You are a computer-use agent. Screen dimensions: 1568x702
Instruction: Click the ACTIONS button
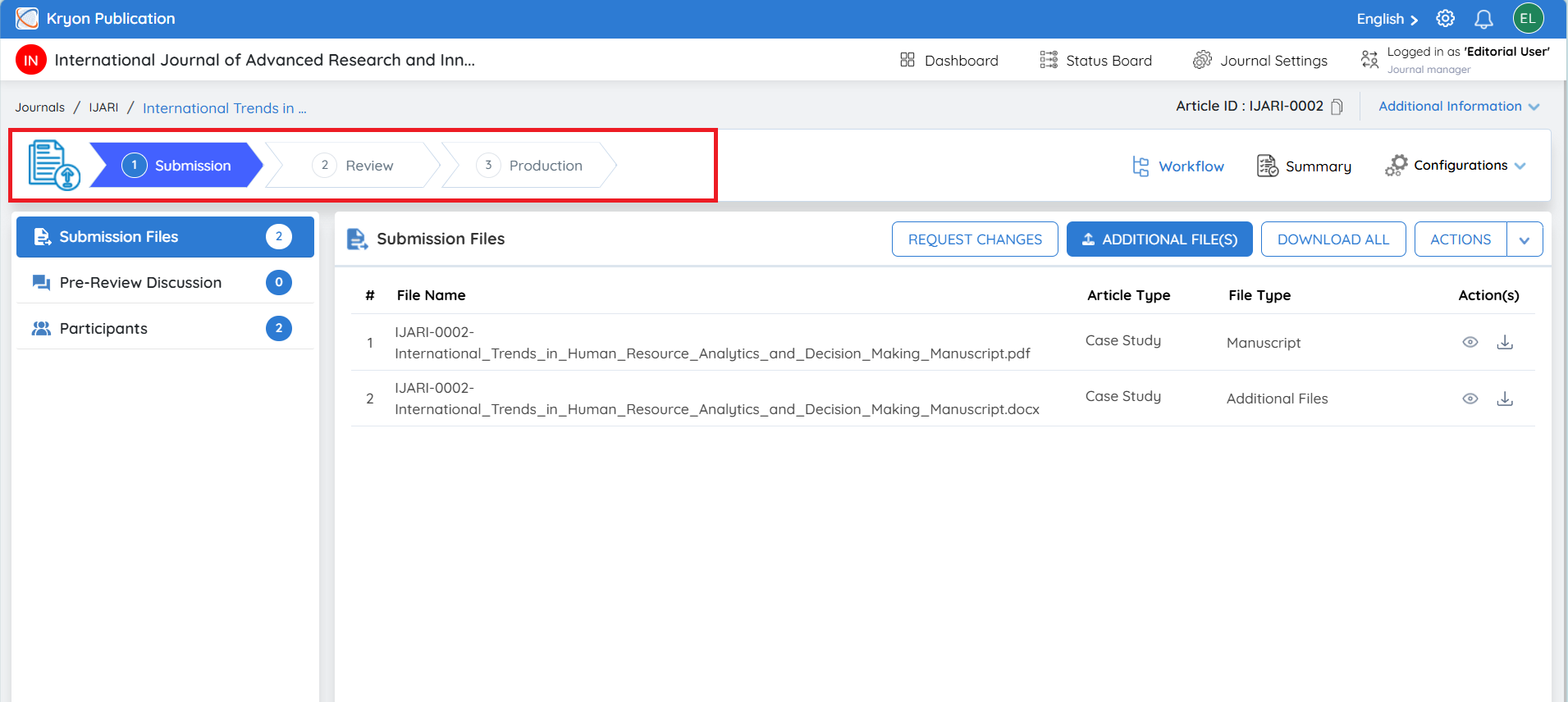pyautogui.click(x=1461, y=239)
